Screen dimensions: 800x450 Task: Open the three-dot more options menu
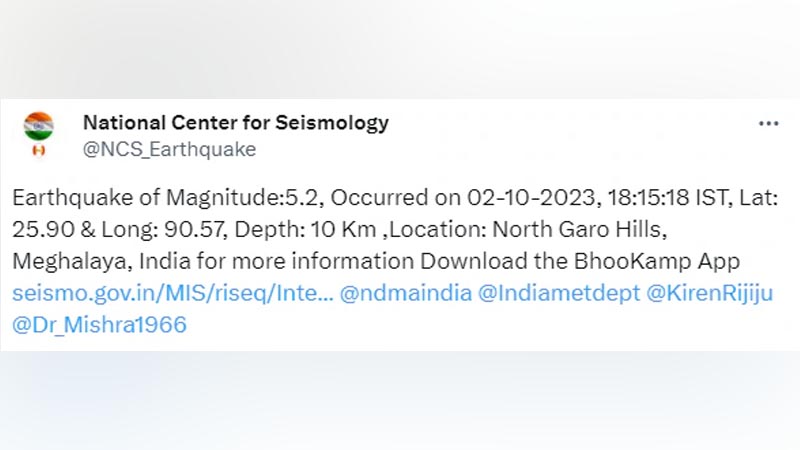(x=768, y=123)
